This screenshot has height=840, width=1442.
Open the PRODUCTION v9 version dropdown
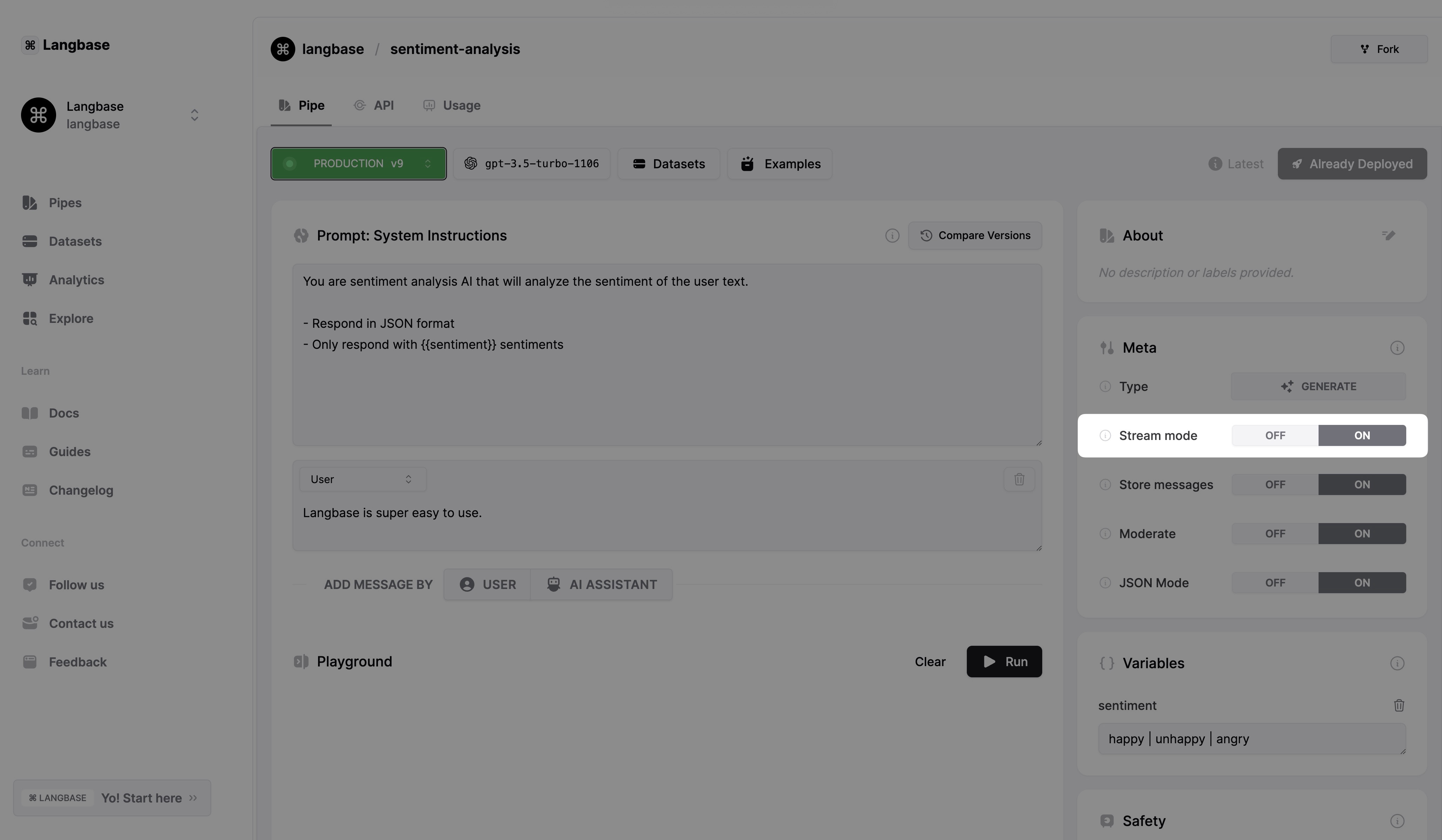pyautogui.click(x=358, y=164)
